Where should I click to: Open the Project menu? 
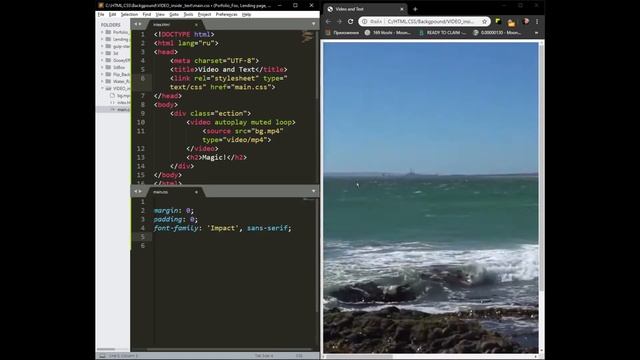pos(204,14)
